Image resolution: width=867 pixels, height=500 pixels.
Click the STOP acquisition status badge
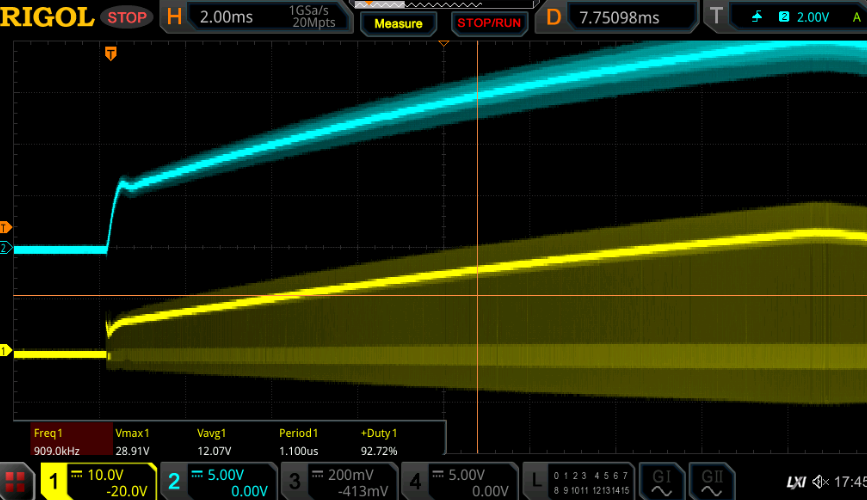pyautogui.click(x=127, y=18)
